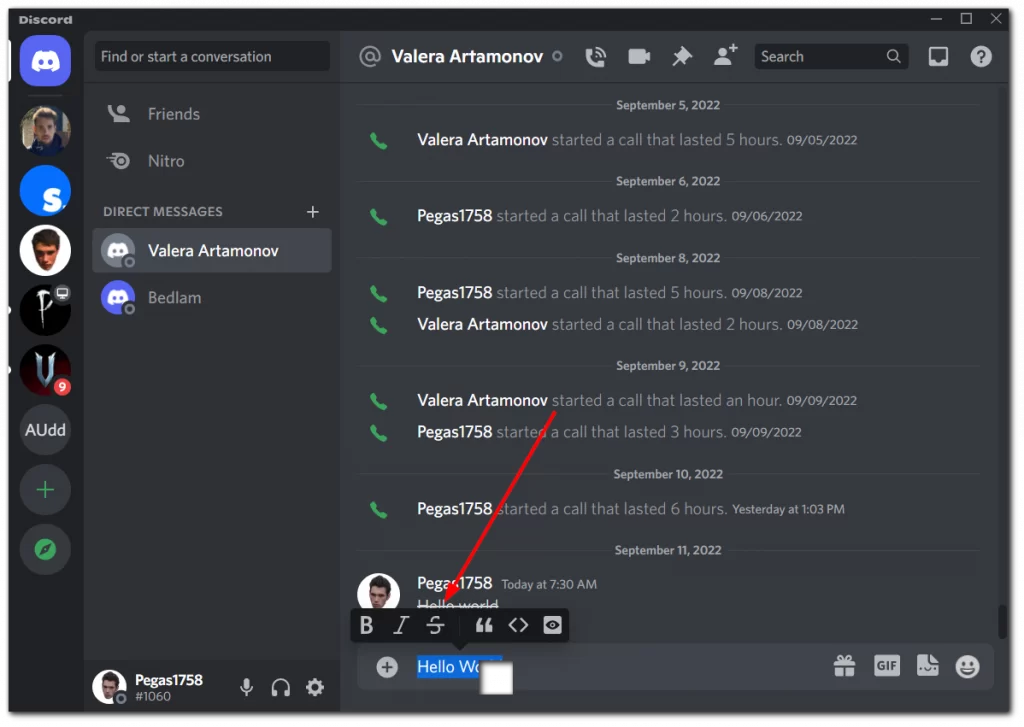
Task: Click Valera Artamonov in 5 hours call 09/05/2022
Action: 483,140
